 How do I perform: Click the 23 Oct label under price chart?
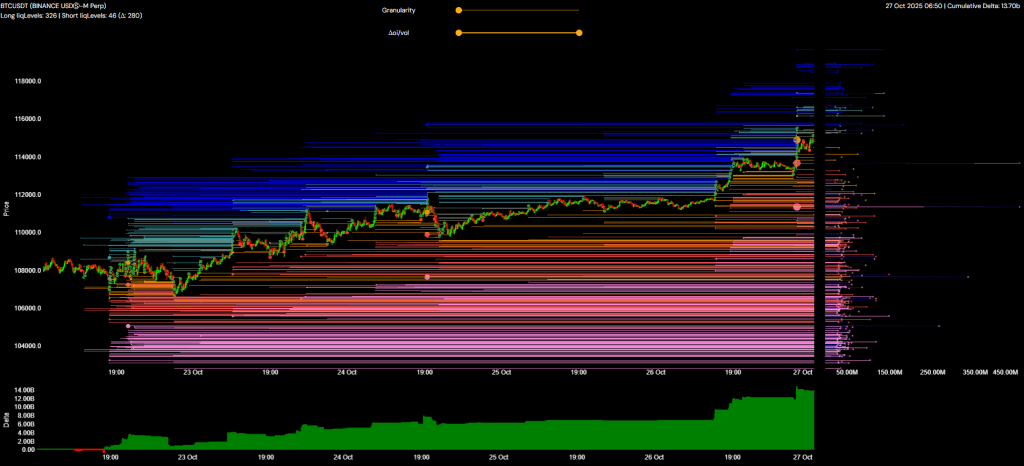tap(187, 372)
